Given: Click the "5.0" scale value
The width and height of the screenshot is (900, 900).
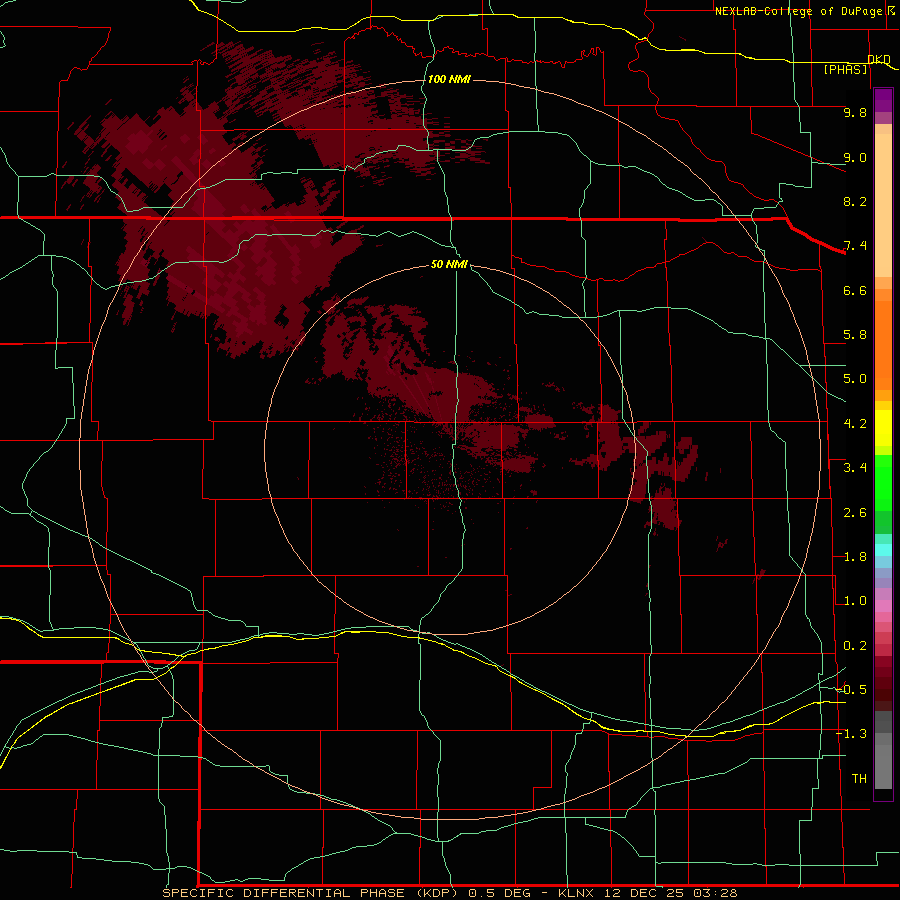Looking at the screenshot, I should (855, 379).
